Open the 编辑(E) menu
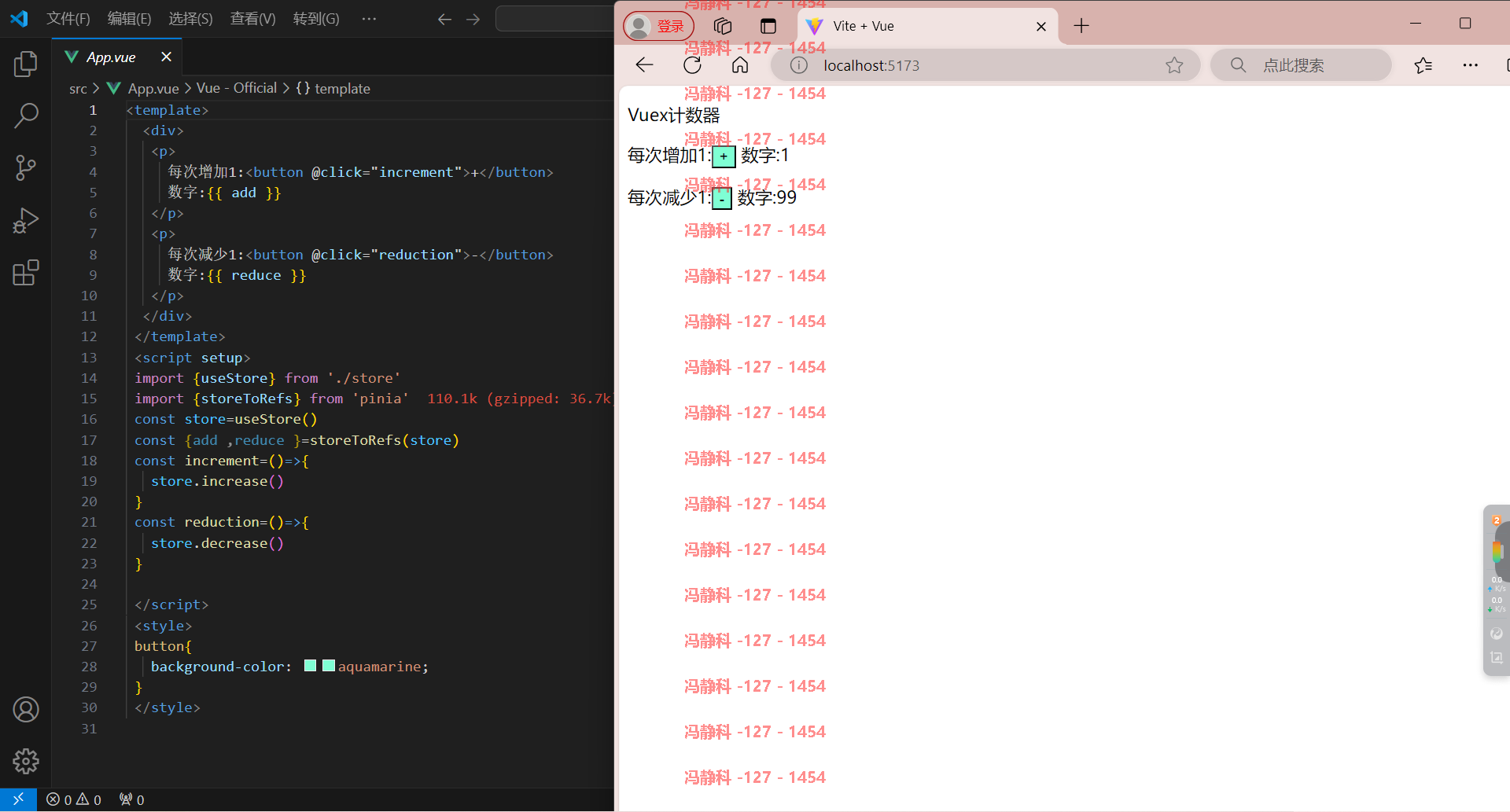This screenshot has width=1510, height=812. [129, 19]
